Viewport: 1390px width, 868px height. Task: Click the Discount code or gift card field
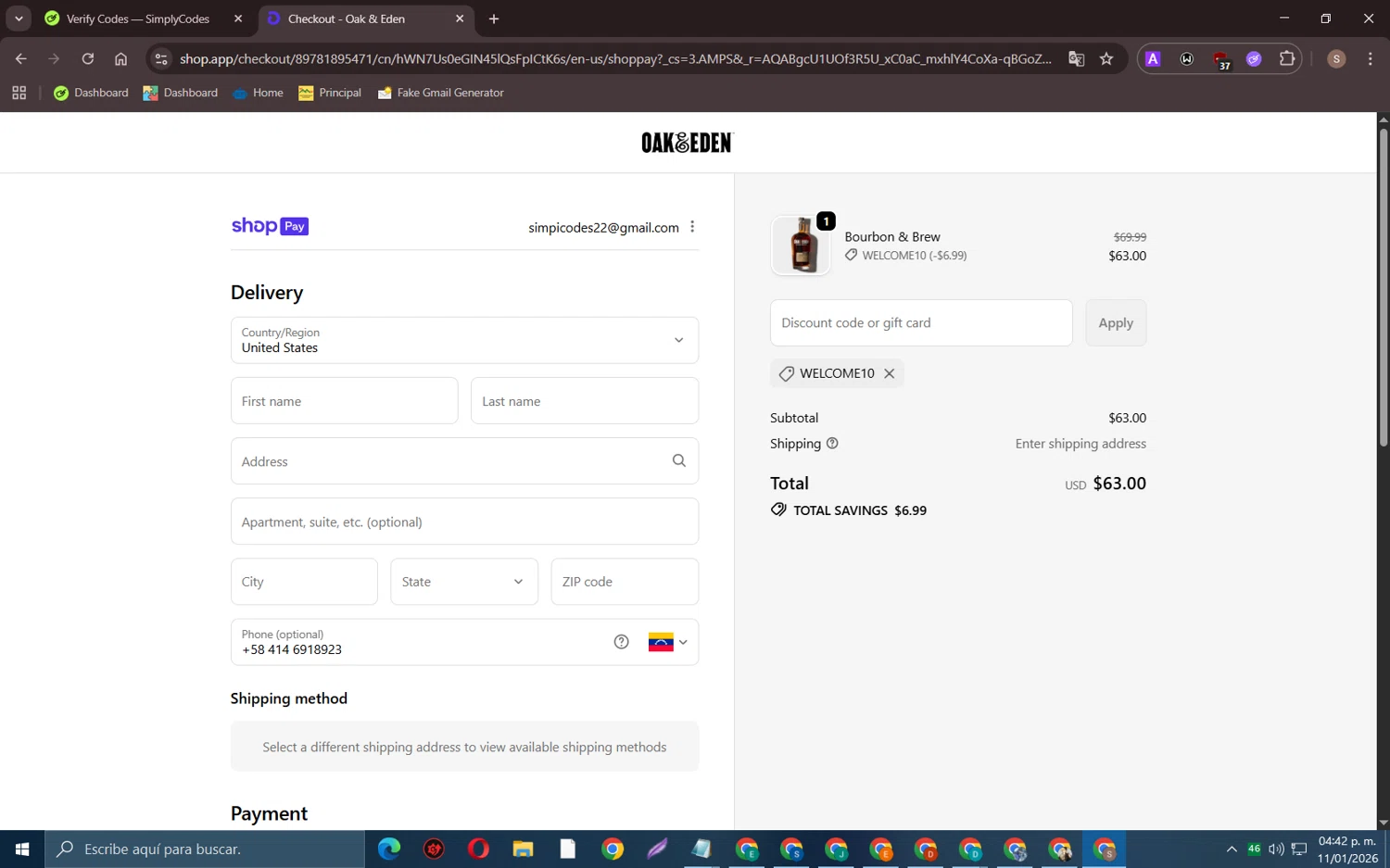921,322
